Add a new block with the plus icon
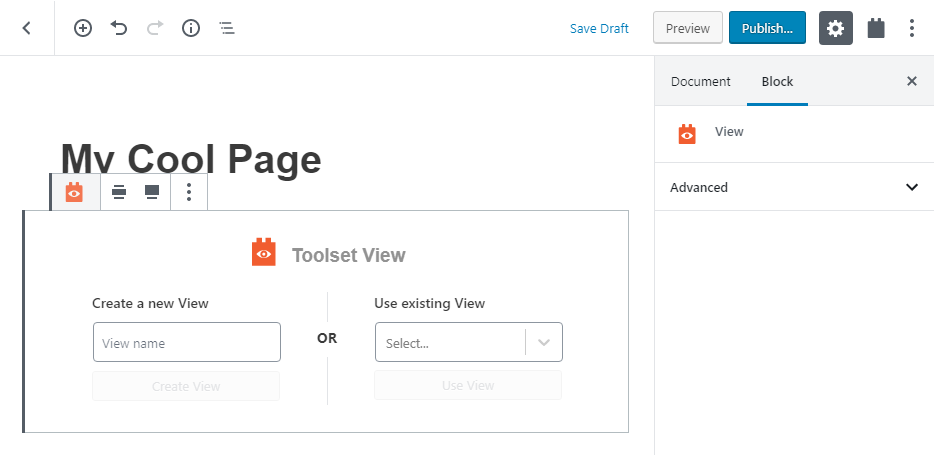The width and height of the screenshot is (934, 455). (83, 28)
